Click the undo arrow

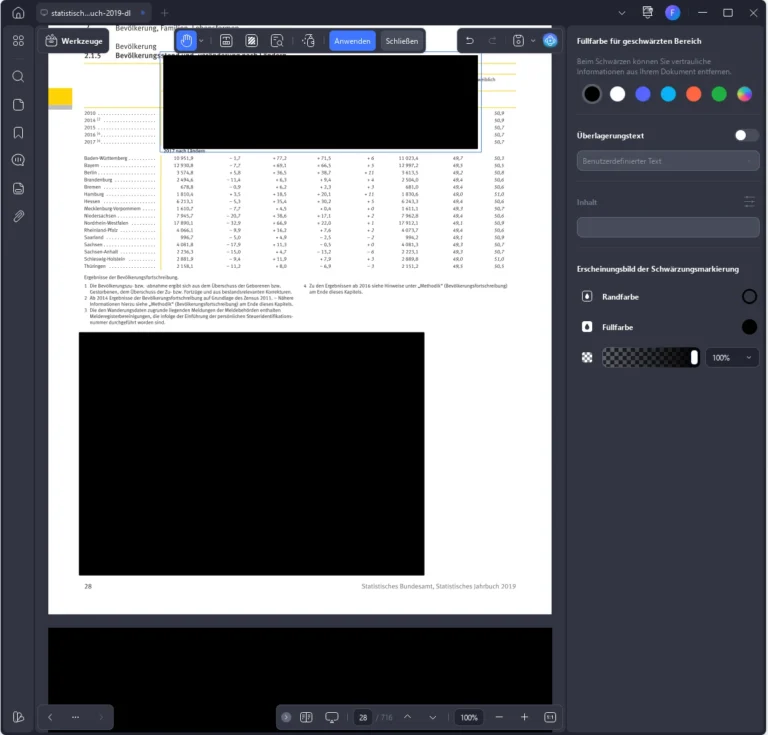point(470,41)
